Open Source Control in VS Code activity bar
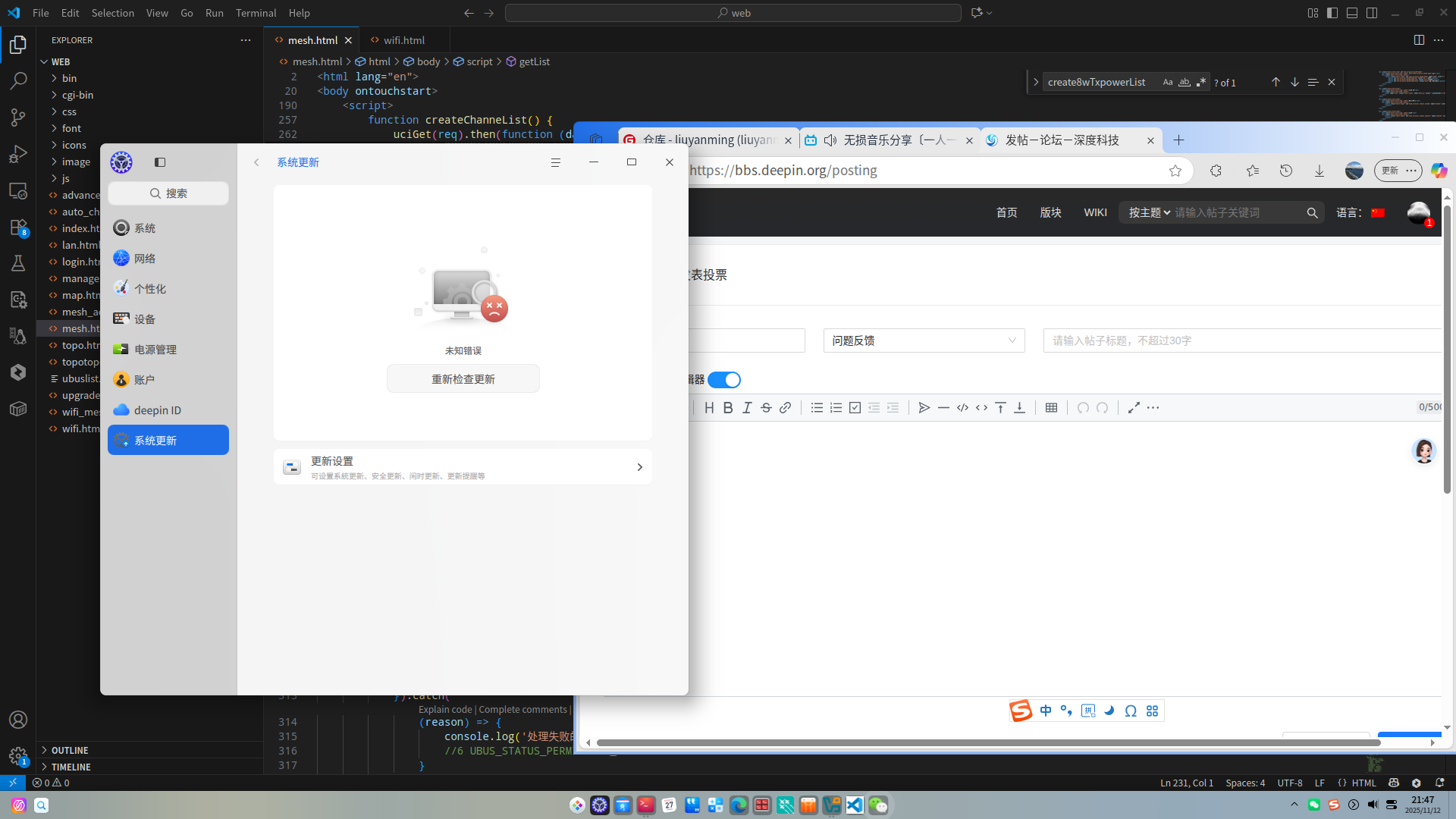Image resolution: width=1456 pixels, height=819 pixels. point(18,117)
